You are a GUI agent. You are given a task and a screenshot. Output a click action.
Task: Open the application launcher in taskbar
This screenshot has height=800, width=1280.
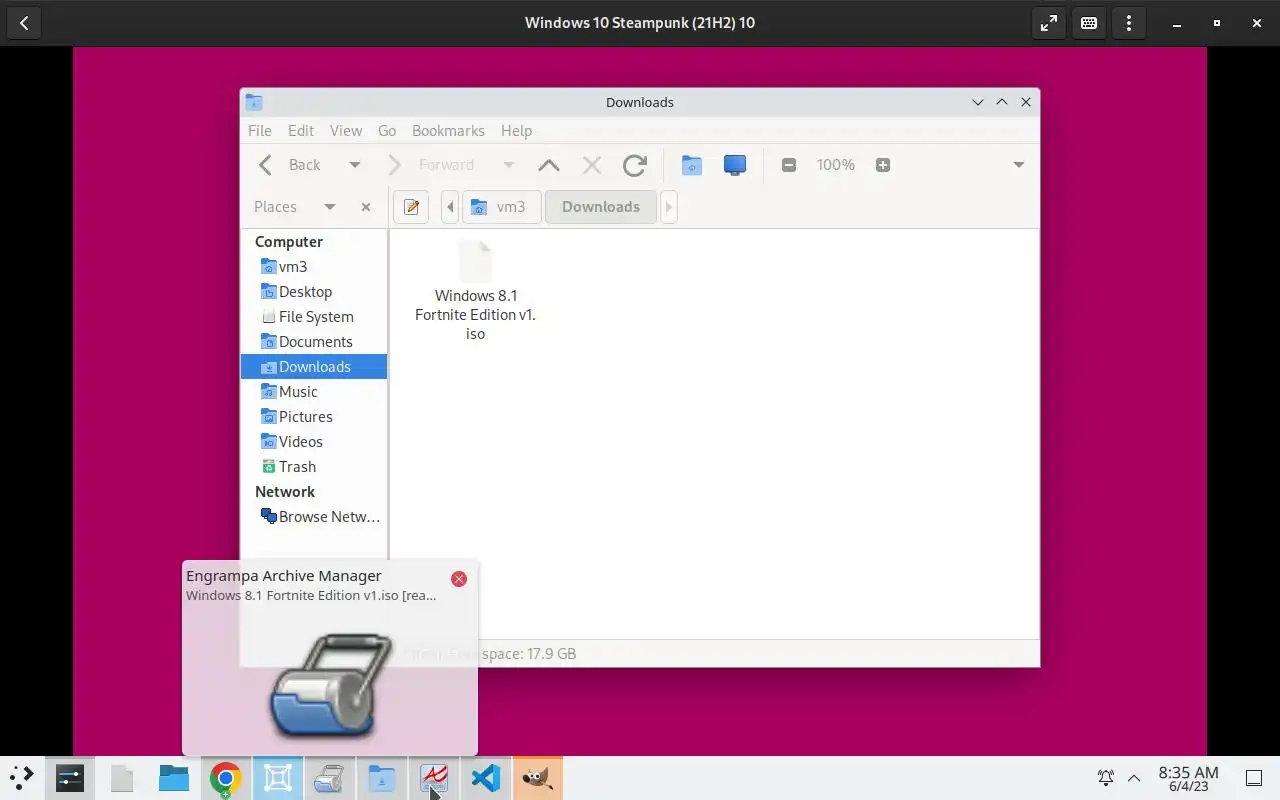click(x=21, y=777)
